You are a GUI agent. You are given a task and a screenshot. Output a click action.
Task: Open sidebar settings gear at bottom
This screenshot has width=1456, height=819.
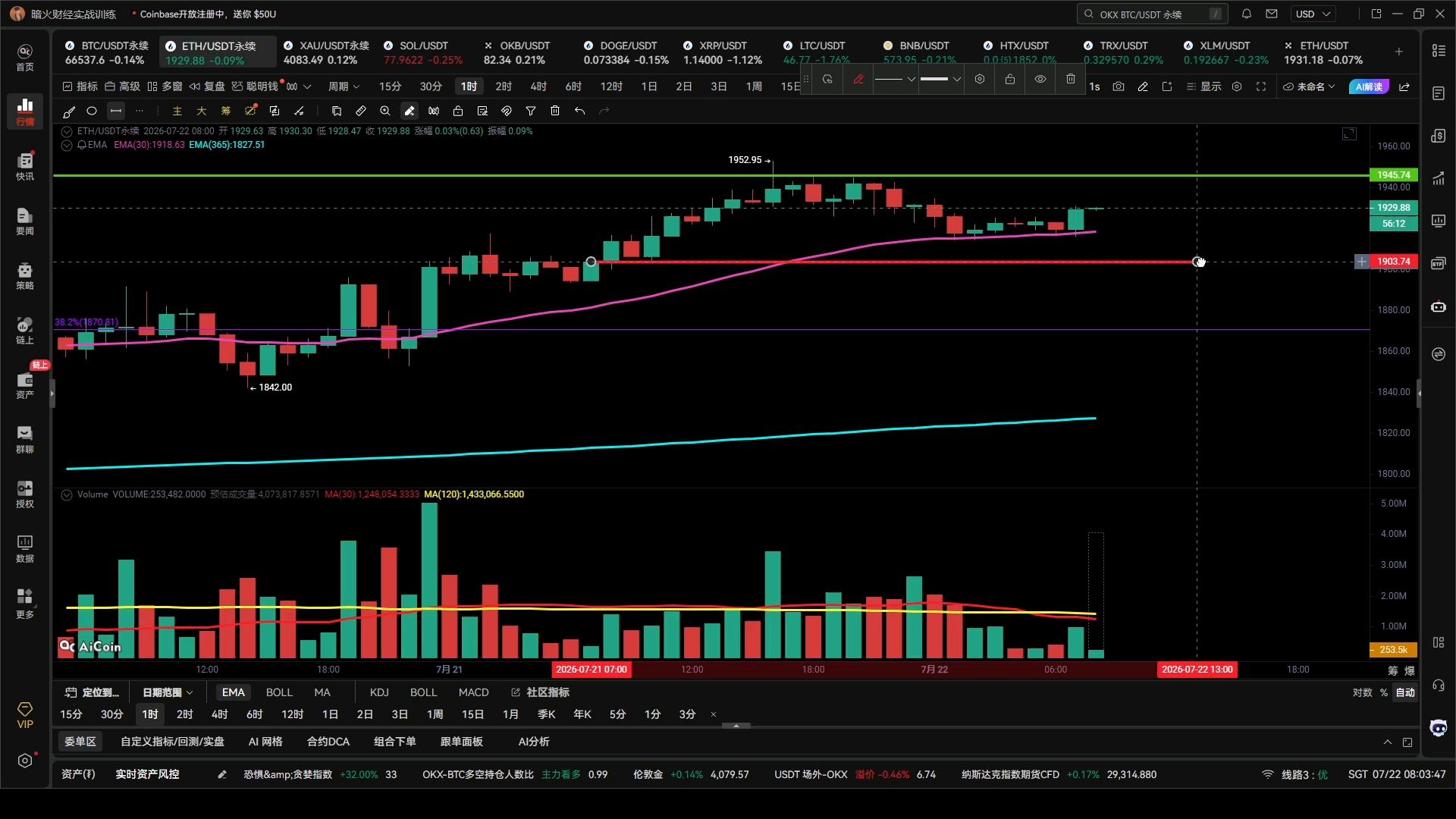point(25,761)
